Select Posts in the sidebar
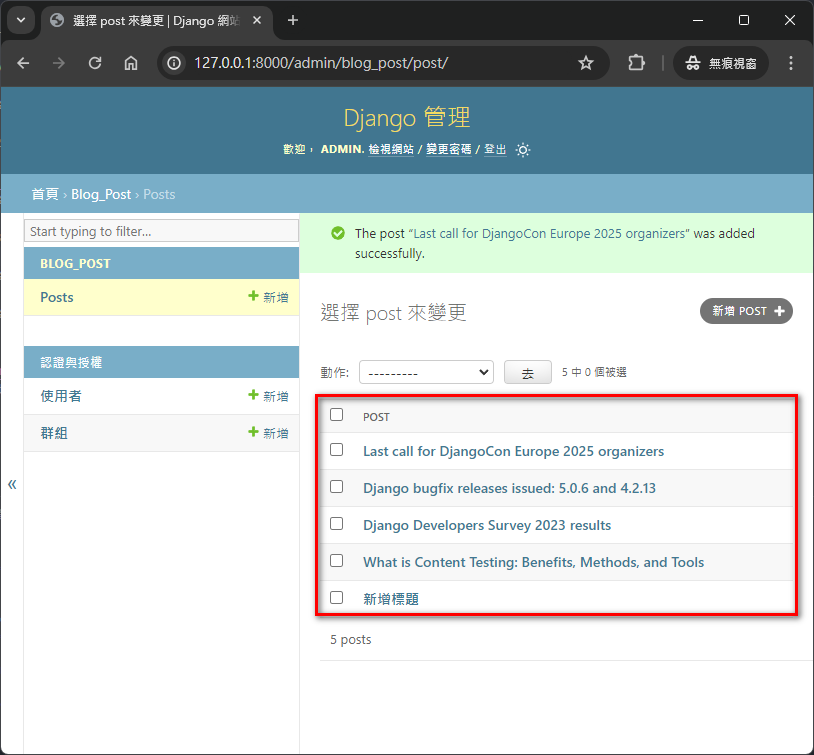The height and width of the screenshot is (755, 814). click(57, 297)
